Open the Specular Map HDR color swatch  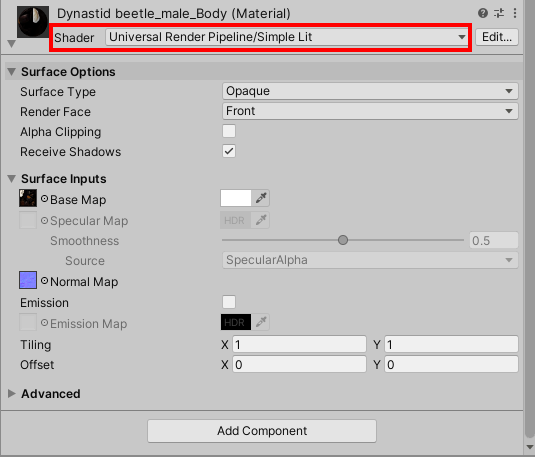pyautogui.click(x=236, y=220)
